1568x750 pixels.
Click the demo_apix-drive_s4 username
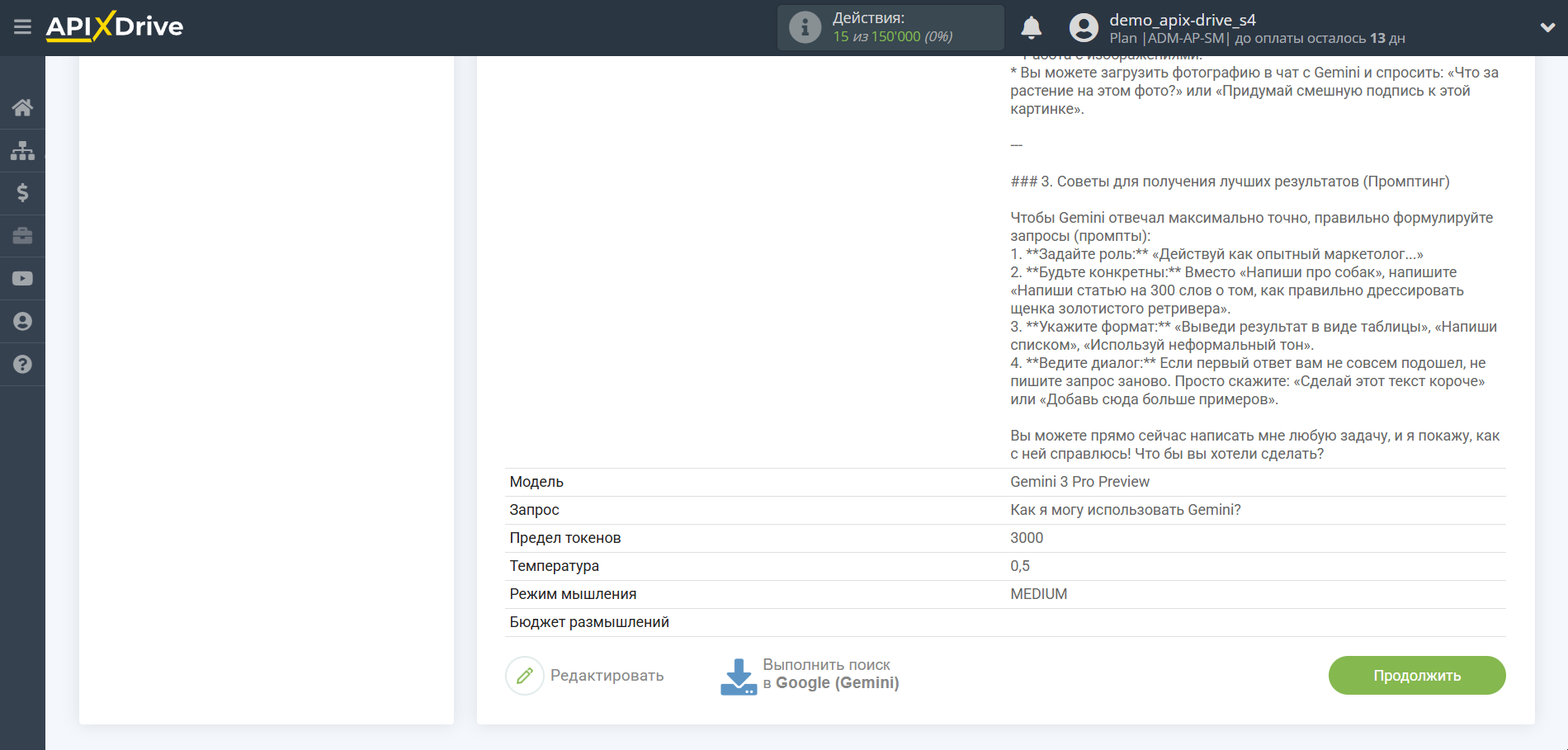[1182, 20]
